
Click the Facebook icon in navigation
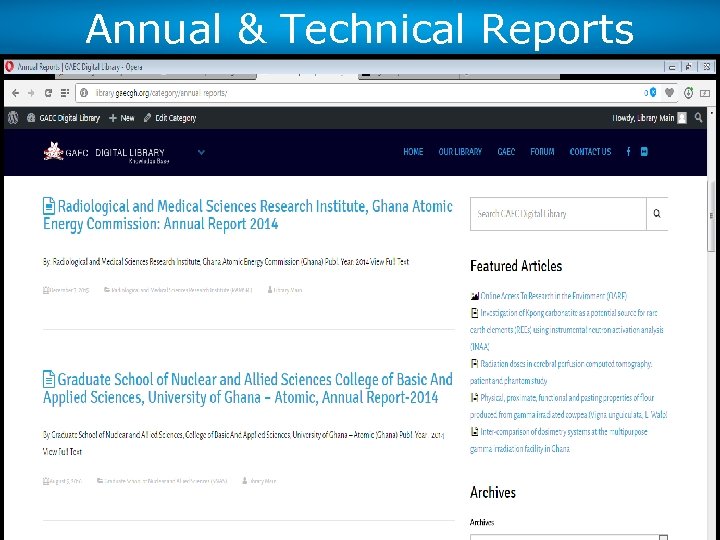point(628,152)
